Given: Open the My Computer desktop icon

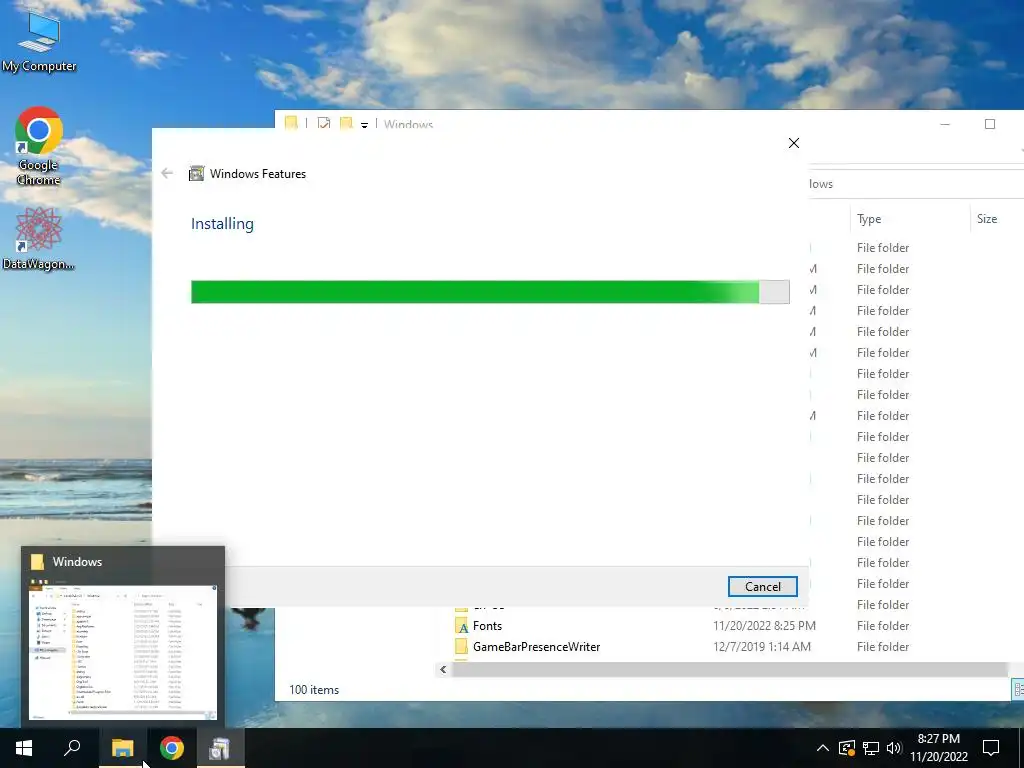Looking at the screenshot, I should point(39,40).
